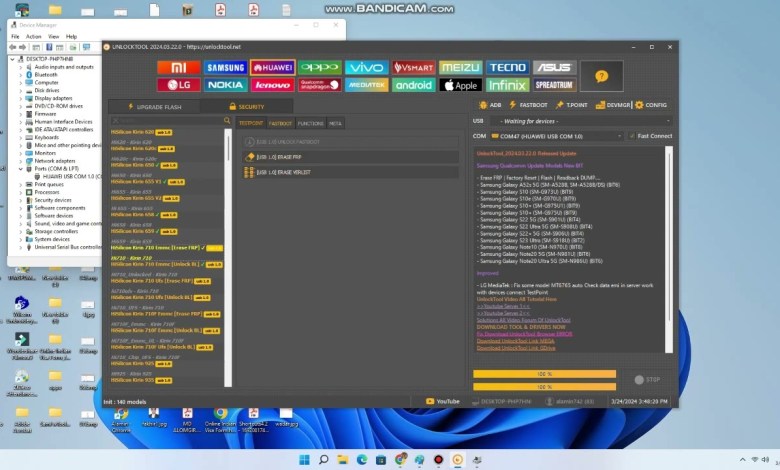This screenshot has height=470, width=780.
Task: Open DEVMGR device manager shortcut
Action: [x=613, y=105]
